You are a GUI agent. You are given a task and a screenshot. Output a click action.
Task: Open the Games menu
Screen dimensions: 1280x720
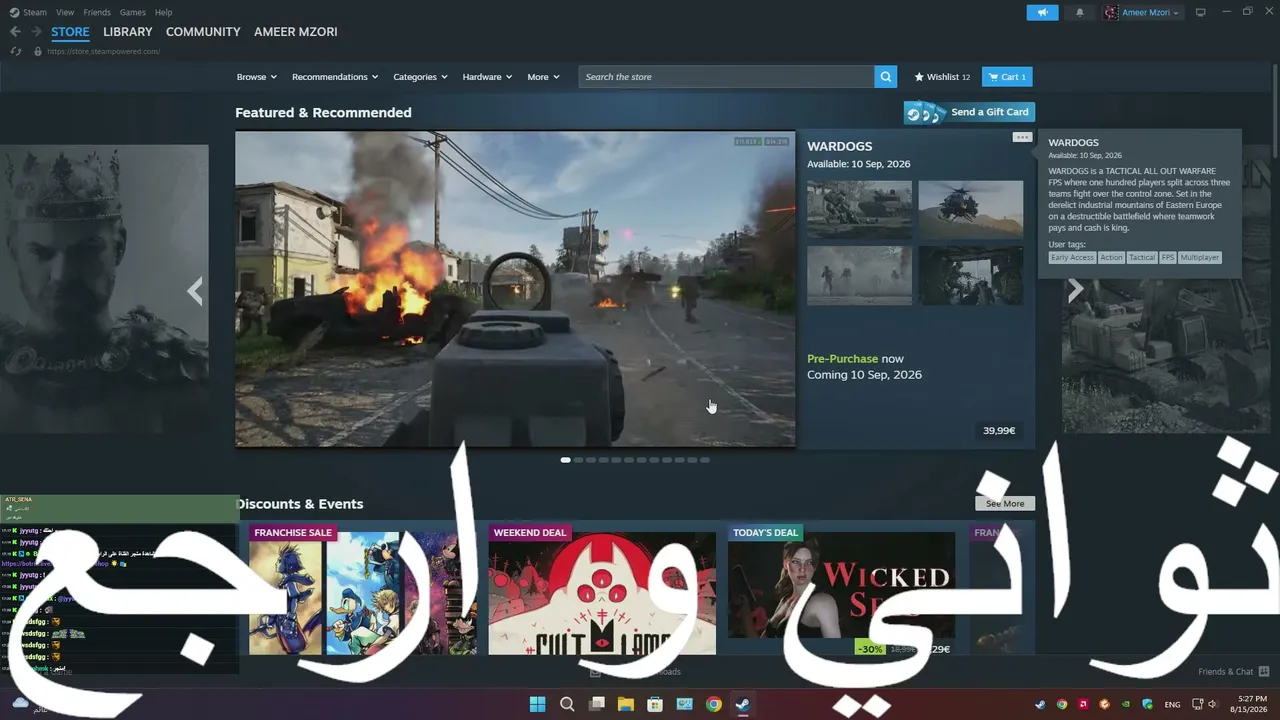tap(132, 12)
